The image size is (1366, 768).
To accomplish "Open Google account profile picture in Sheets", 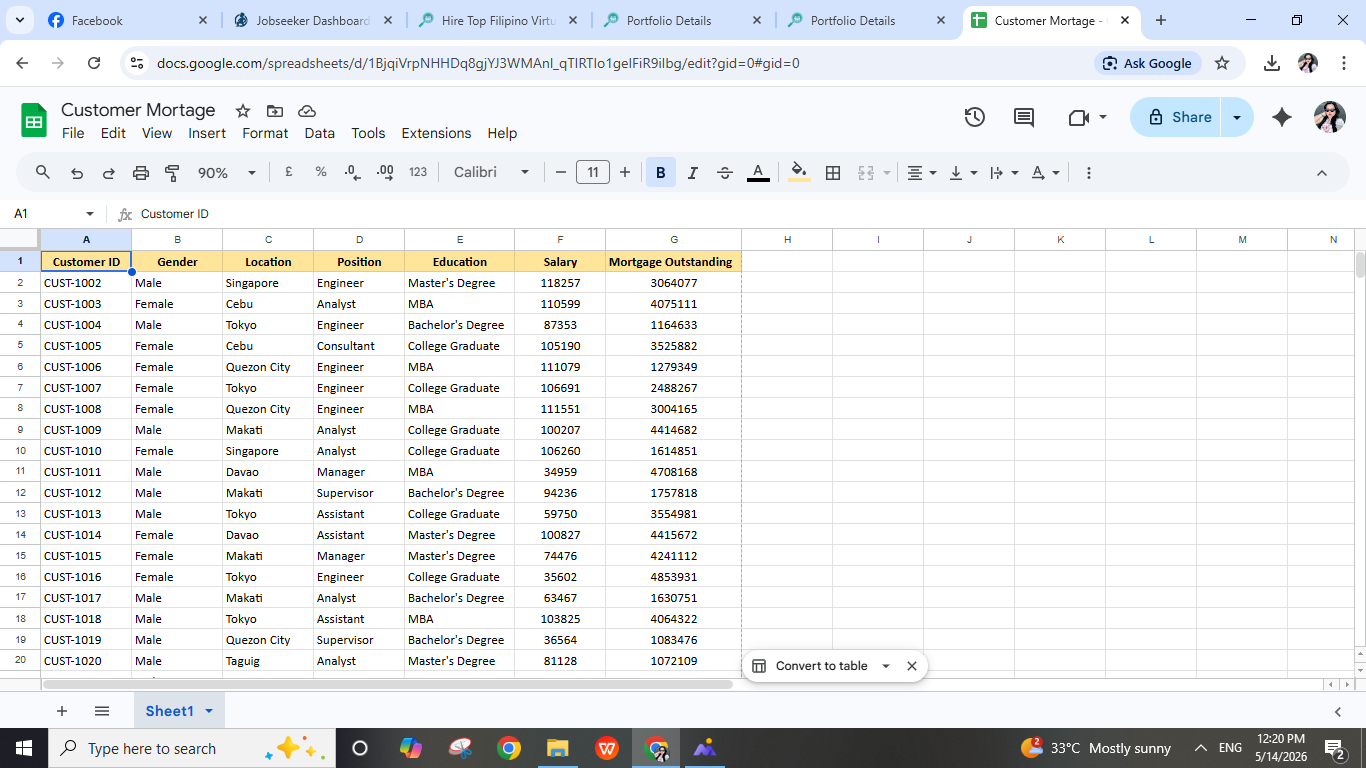I will click(1330, 117).
